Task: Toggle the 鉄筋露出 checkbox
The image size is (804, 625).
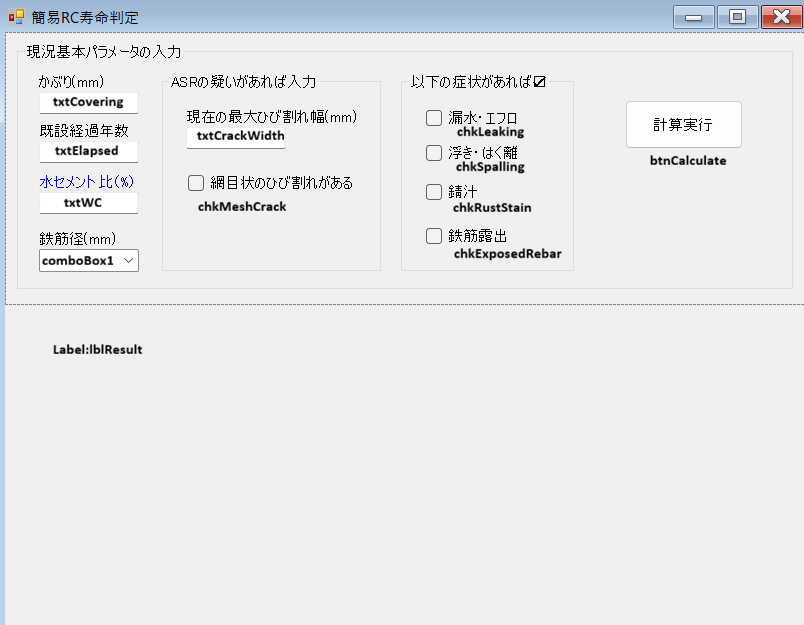Action: (434, 236)
